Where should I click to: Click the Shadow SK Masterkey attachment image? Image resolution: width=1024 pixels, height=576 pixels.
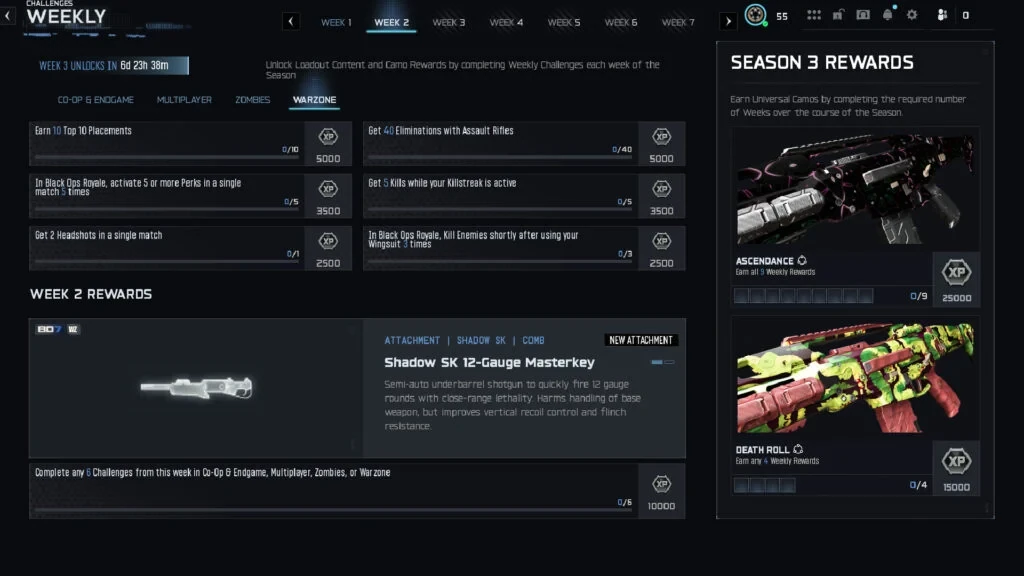pos(196,388)
